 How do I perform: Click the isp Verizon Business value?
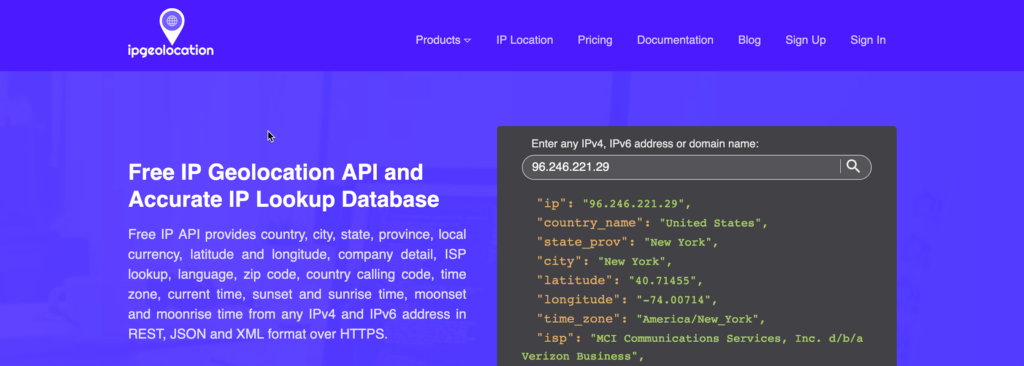[x=692, y=348]
